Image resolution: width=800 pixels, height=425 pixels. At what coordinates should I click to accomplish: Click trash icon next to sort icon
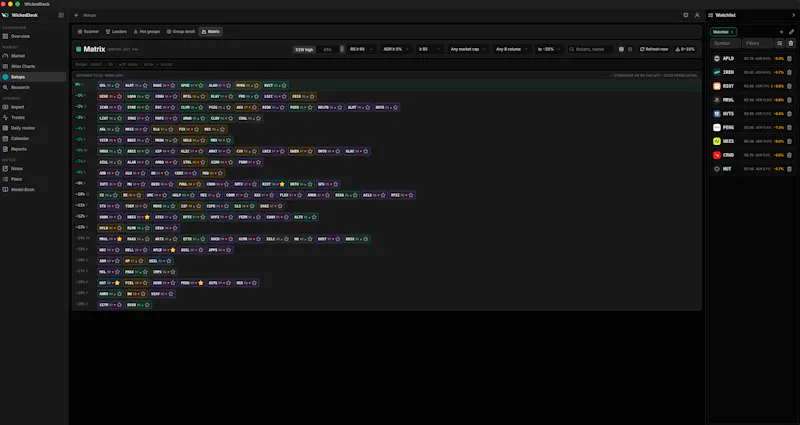pyautogui.click(x=791, y=43)
